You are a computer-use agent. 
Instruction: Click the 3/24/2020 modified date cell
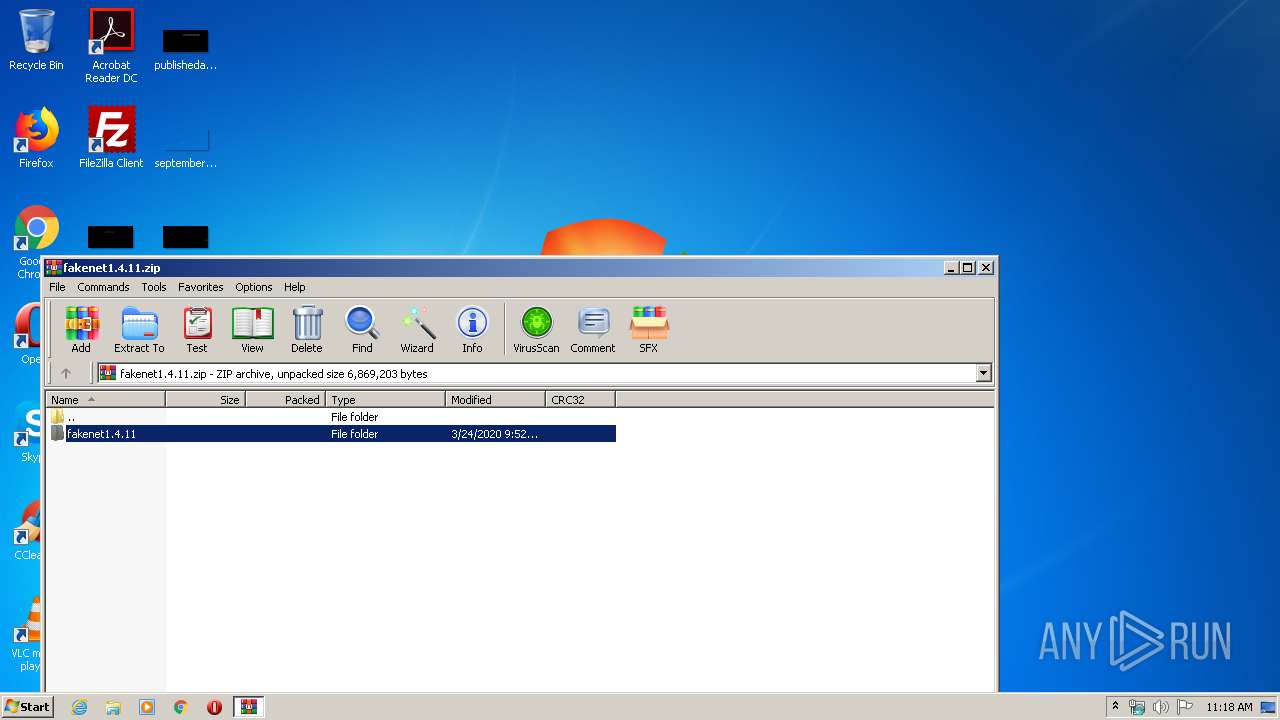(x=494, y=434)
